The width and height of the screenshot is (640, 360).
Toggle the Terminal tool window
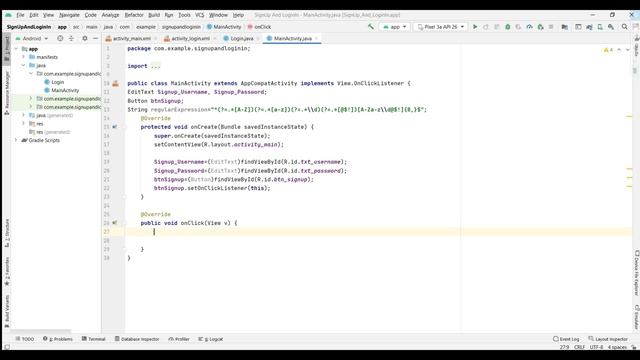93,339
